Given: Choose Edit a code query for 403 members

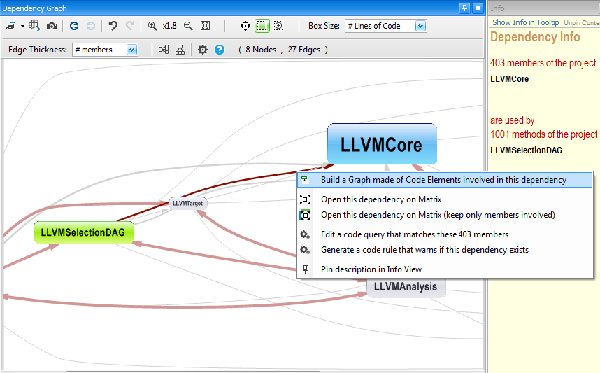Looking at the screenshot, I should [415, 234].
